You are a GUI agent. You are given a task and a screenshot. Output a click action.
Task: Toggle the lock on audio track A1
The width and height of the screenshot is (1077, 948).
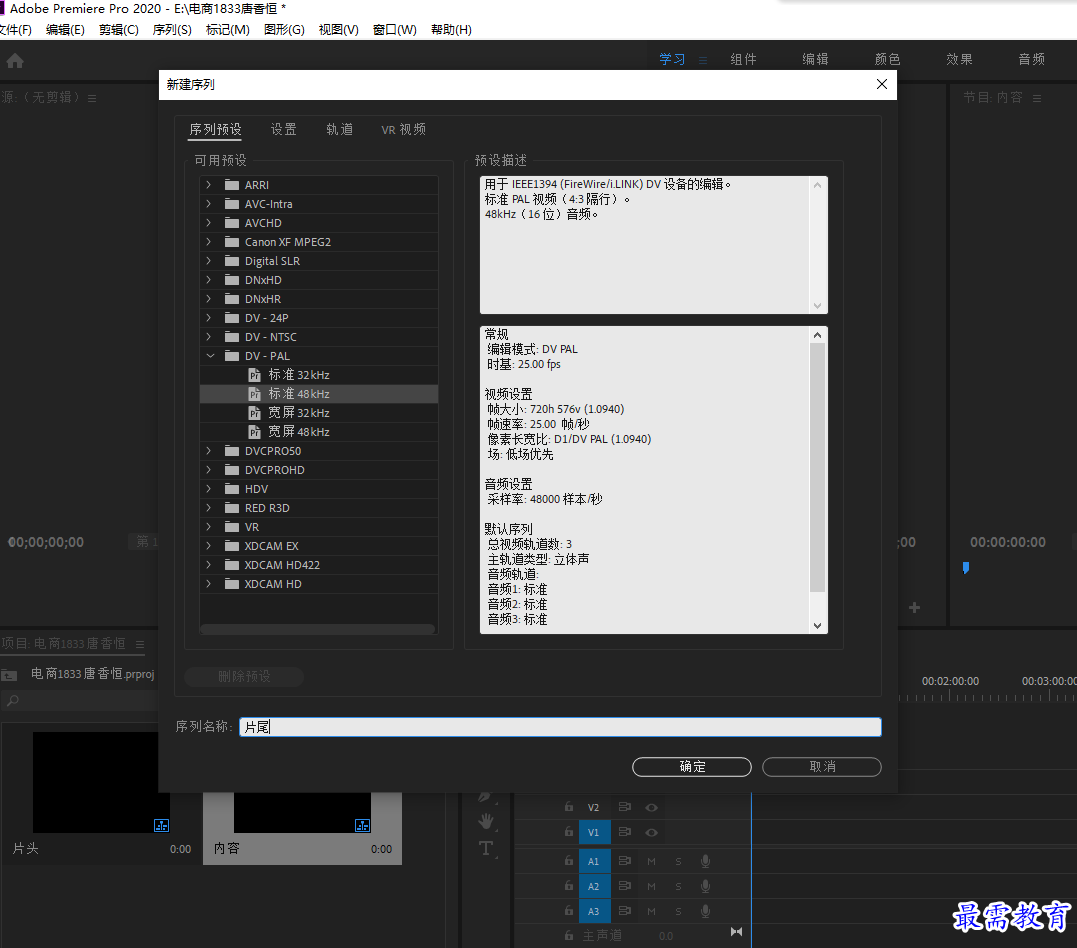[x=569, y=861]
